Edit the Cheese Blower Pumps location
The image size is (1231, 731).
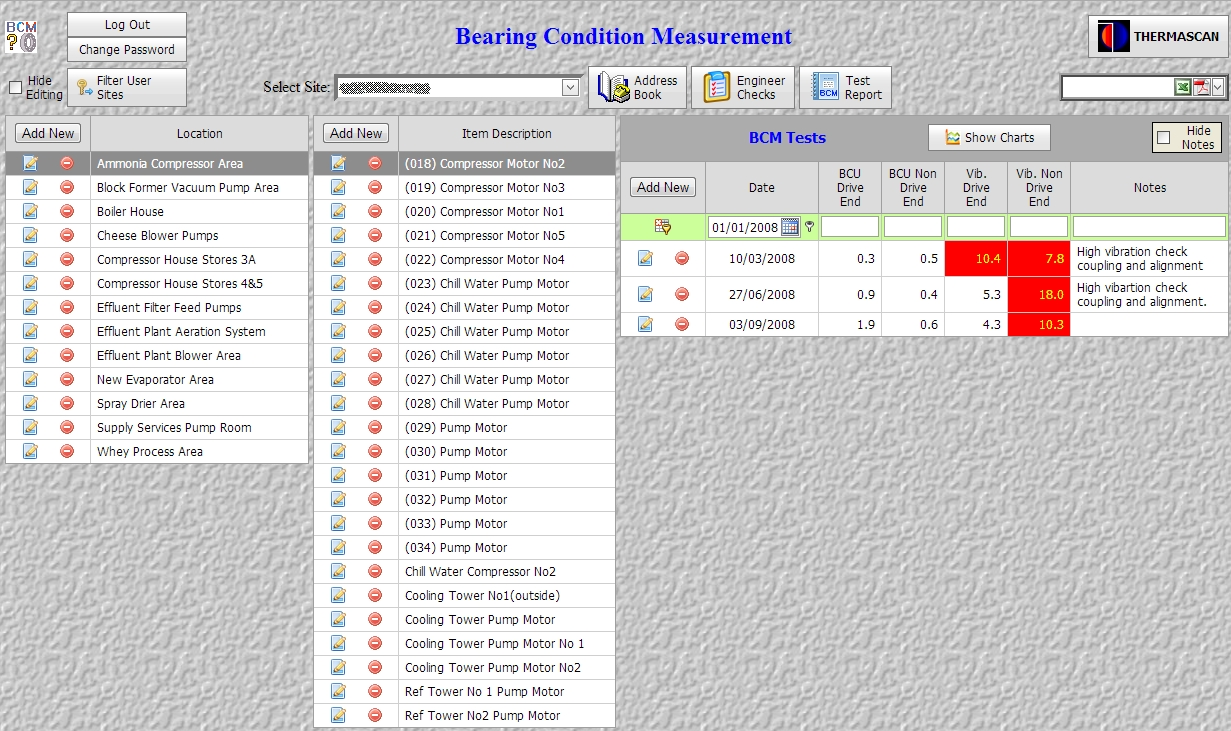(x=30, y=235)
